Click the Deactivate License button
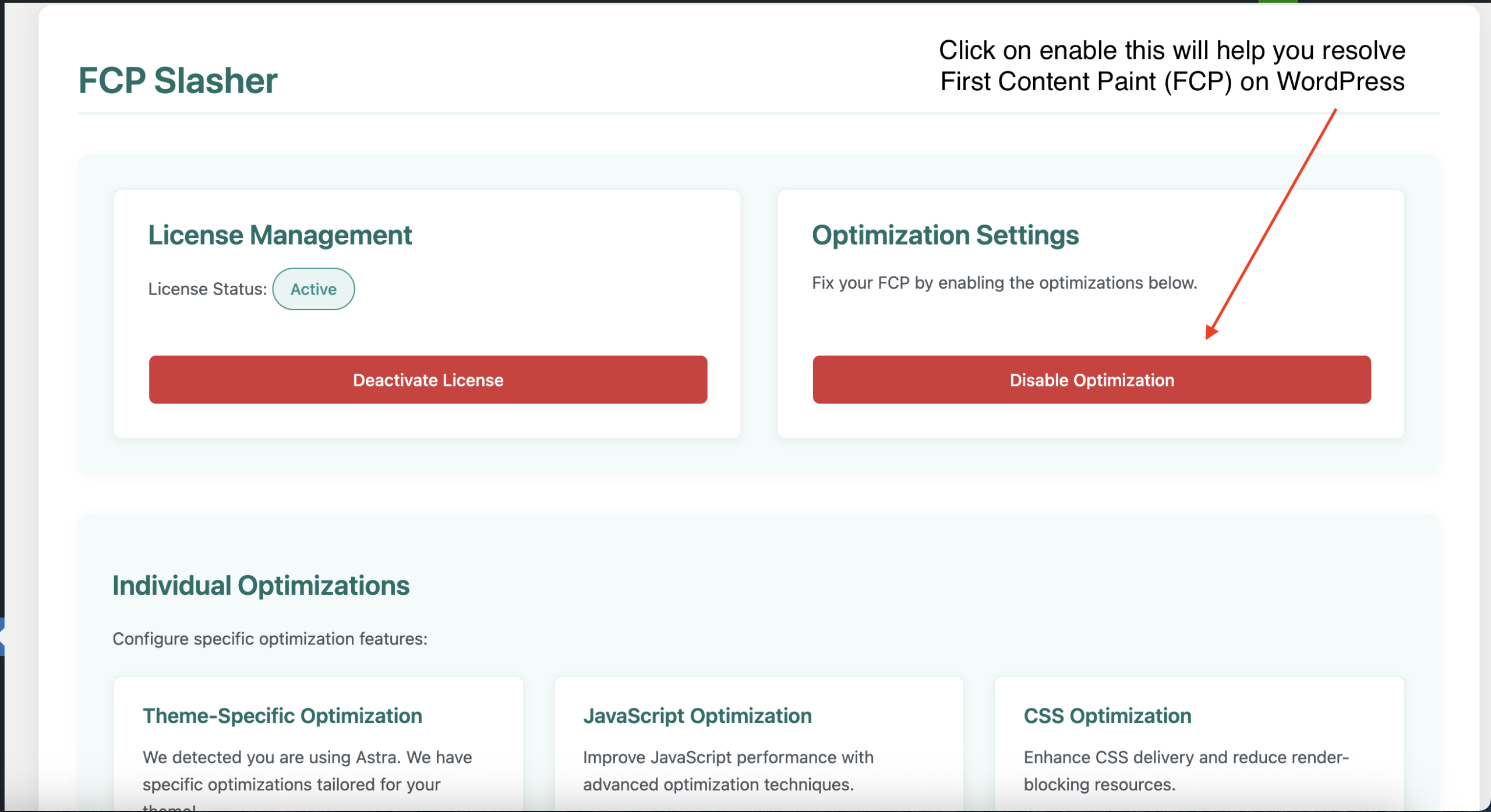1491x812 pixels. point(428,380)
